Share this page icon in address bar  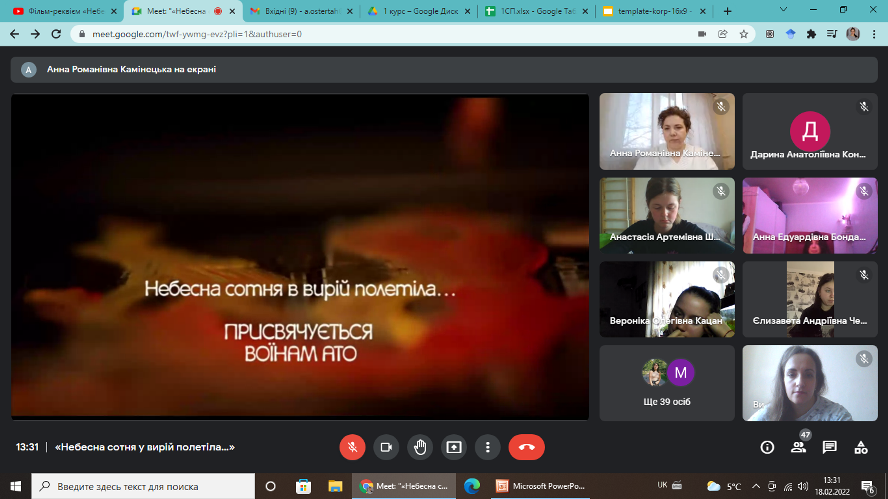[723, 34]
